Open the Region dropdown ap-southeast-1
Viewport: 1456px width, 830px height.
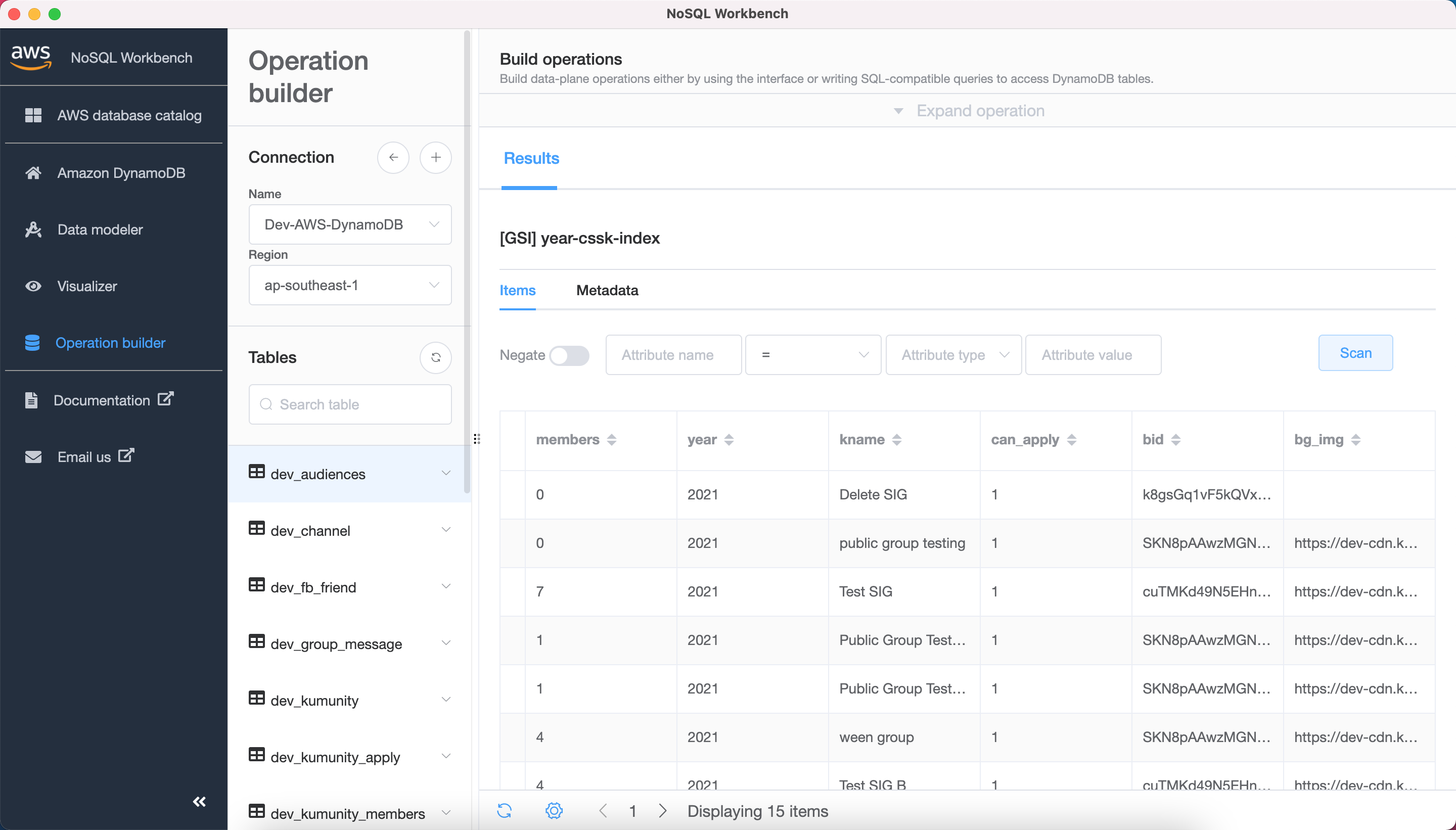pyautogui.click(x=350, y=285)
